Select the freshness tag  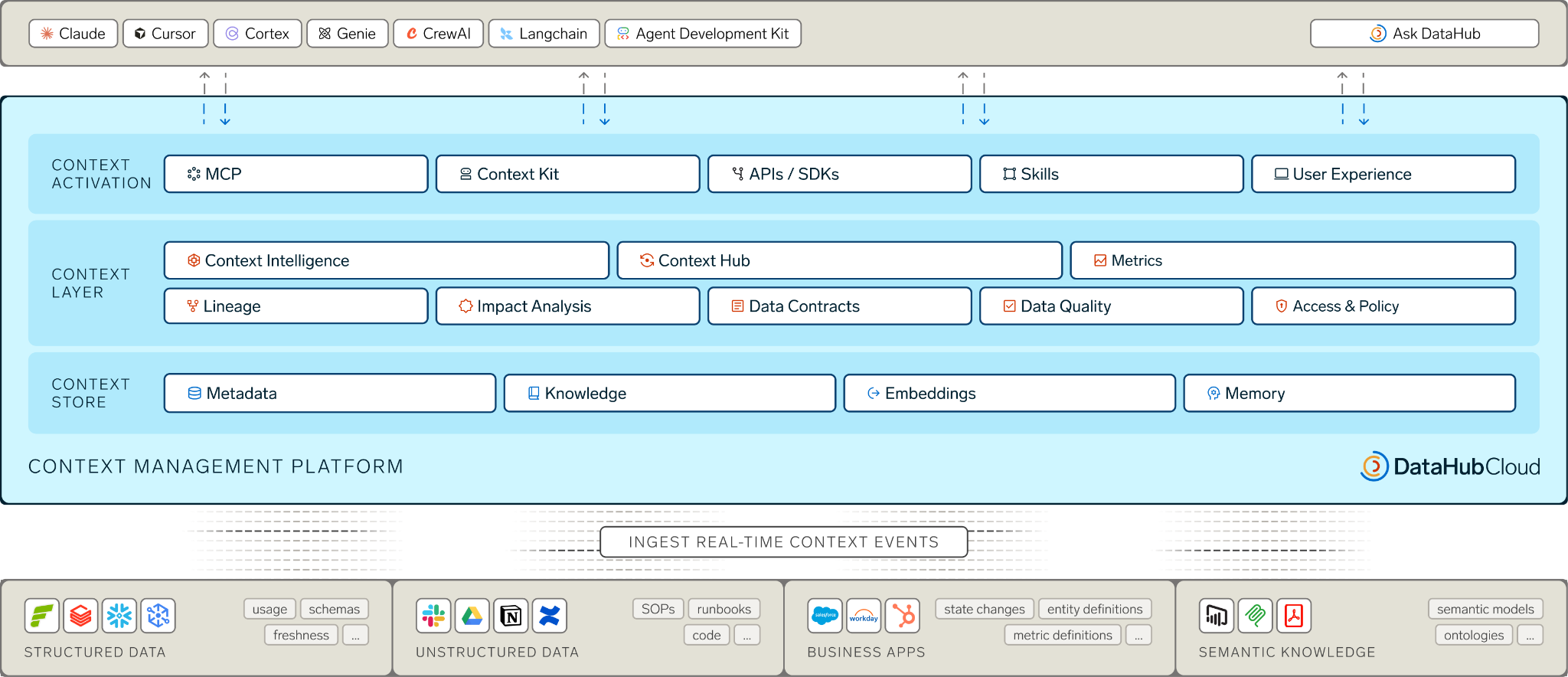coord(302,635)
